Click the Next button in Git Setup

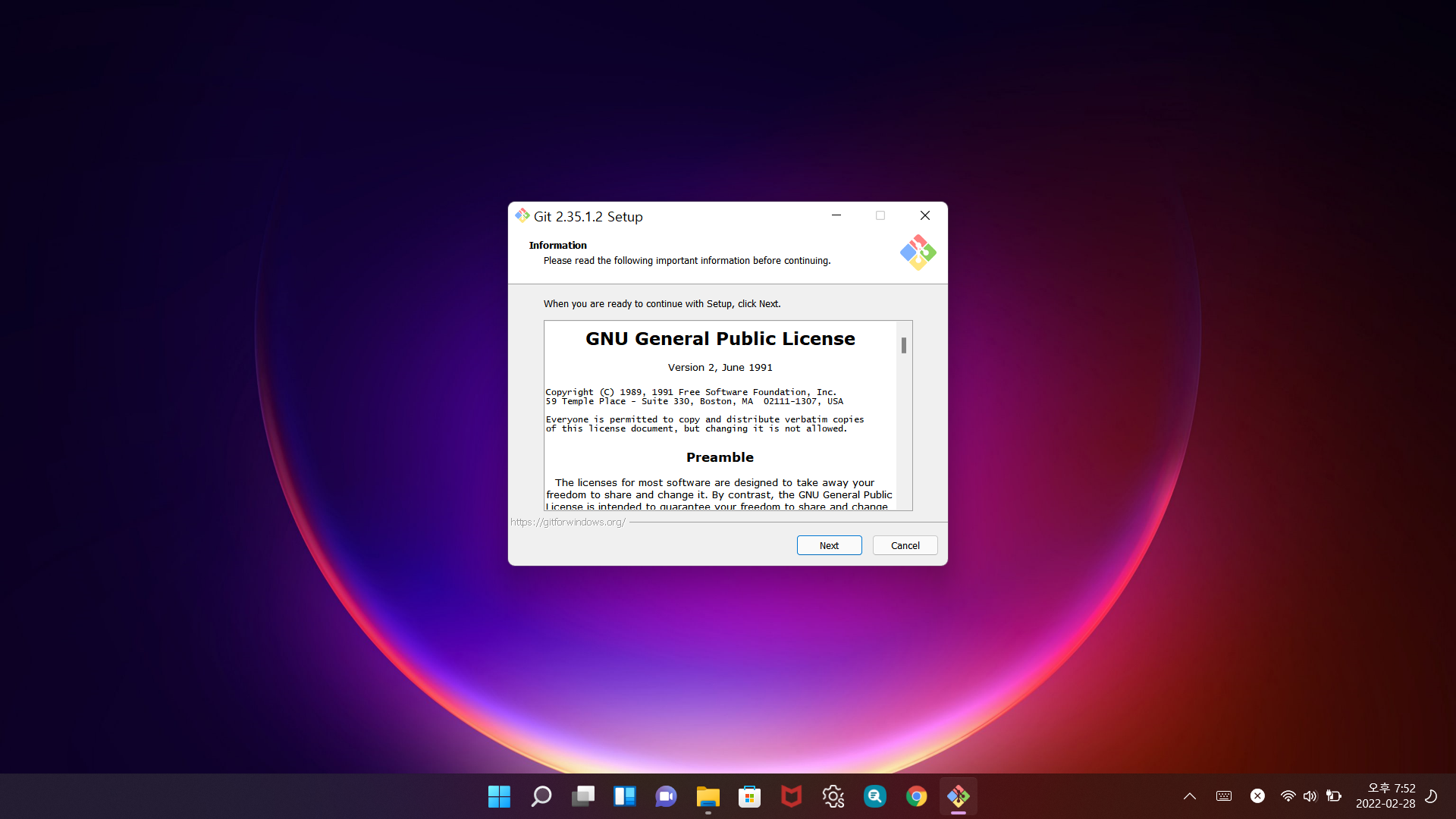click(829, 545)
